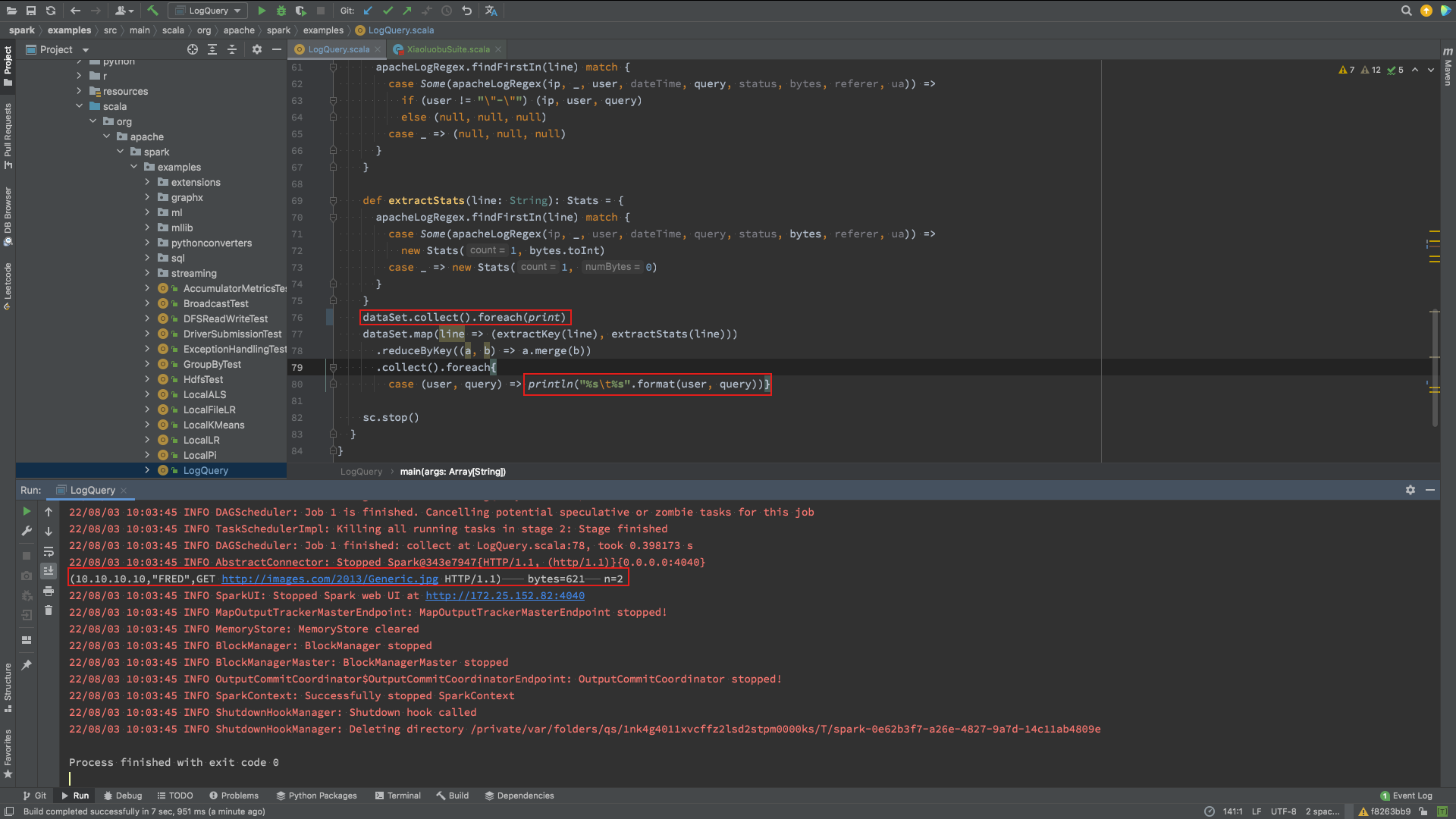Click the Git rollback undo arrow icon
Viewport: 1456px width, 819px height.
pyautogui.click(x=466, y=11)
